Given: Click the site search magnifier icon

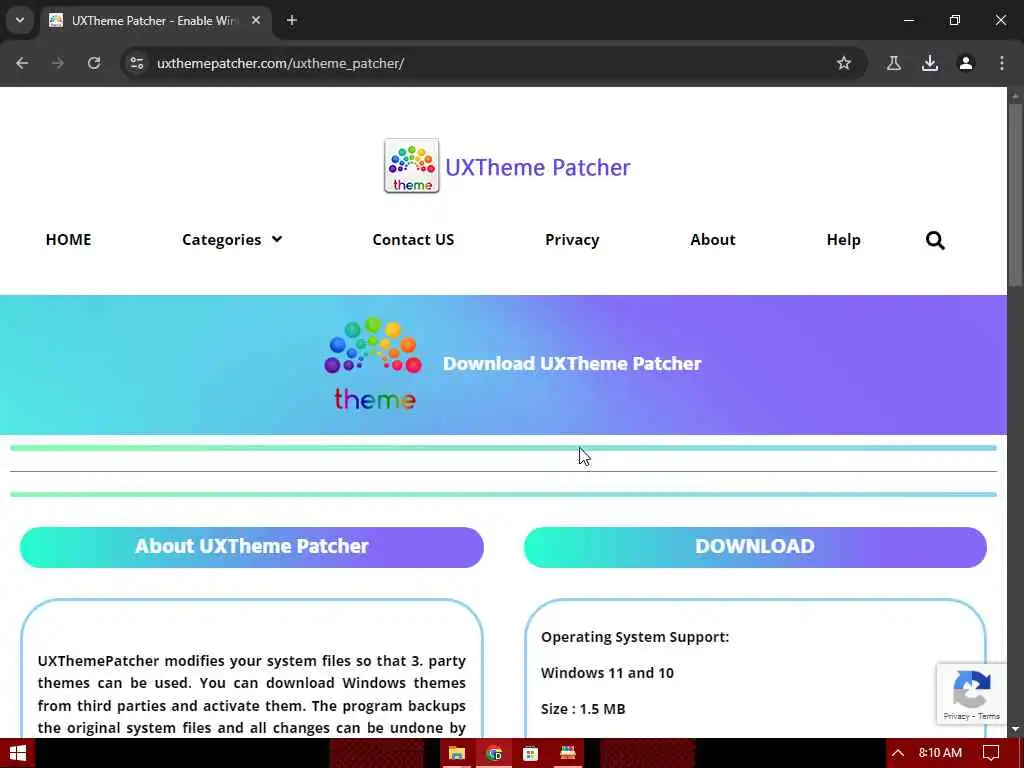Looking at the screenshot, I should (935, 240).
